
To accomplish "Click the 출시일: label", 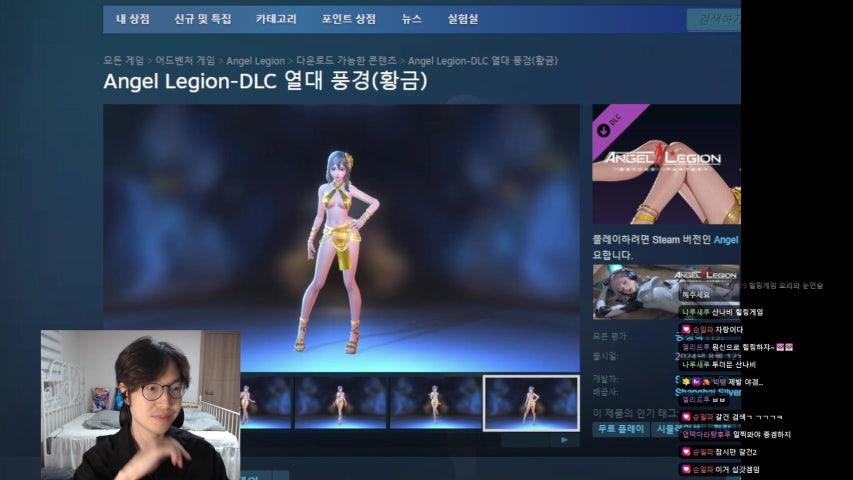I will pos(605,356).
